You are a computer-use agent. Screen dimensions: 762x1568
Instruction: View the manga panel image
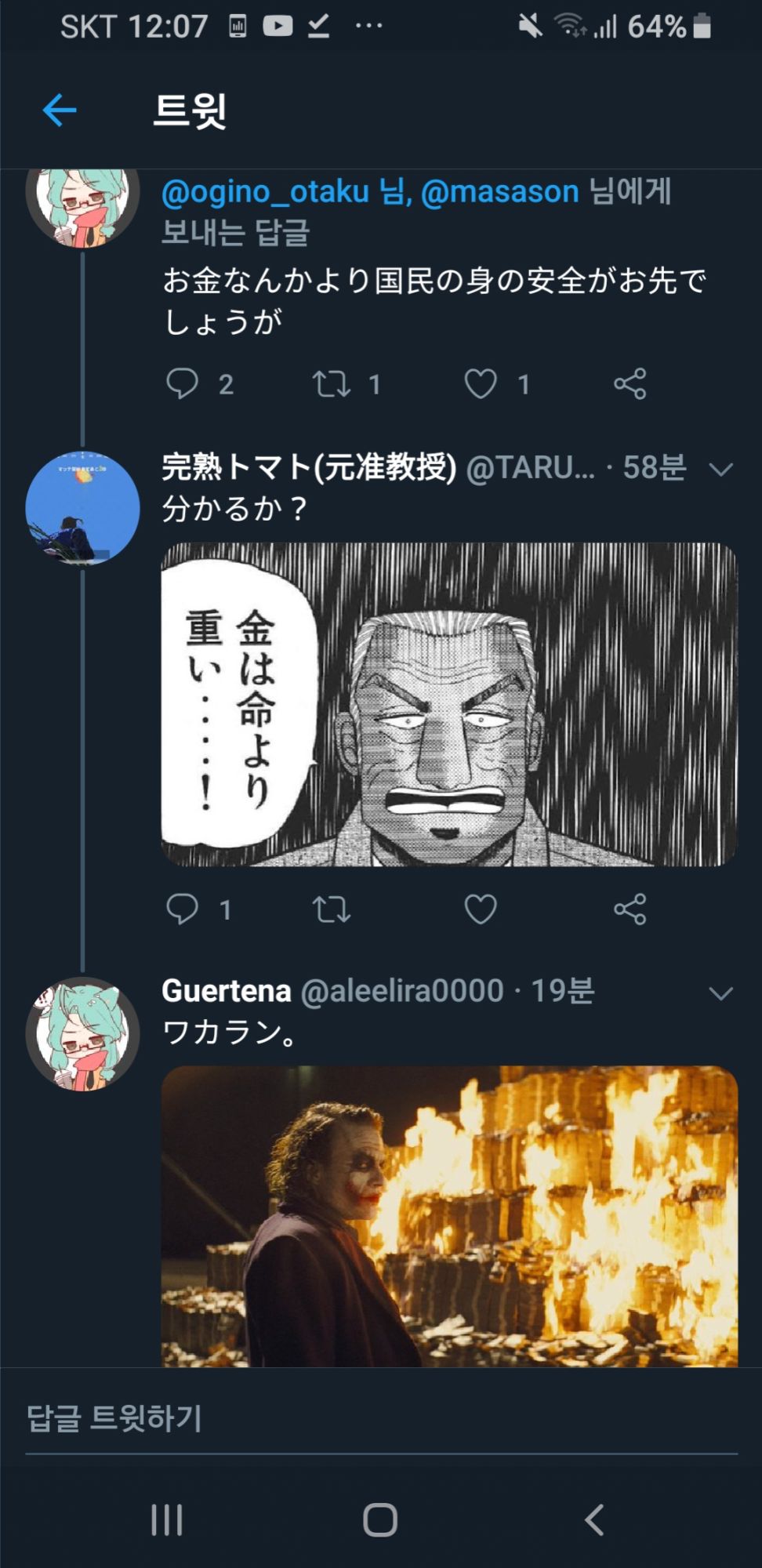pos(449,704)
